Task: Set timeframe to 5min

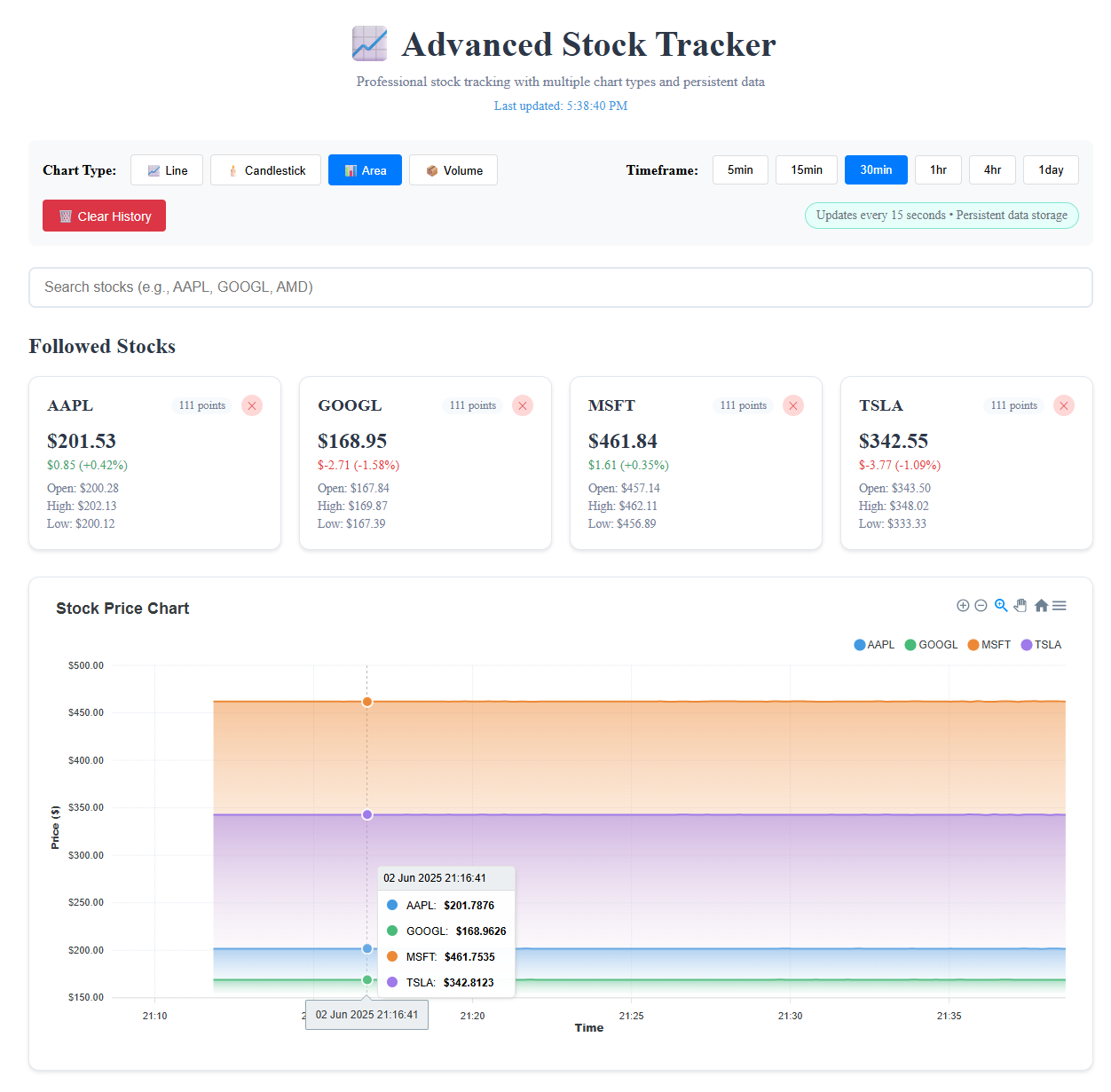Action: (x=740, y=170)
